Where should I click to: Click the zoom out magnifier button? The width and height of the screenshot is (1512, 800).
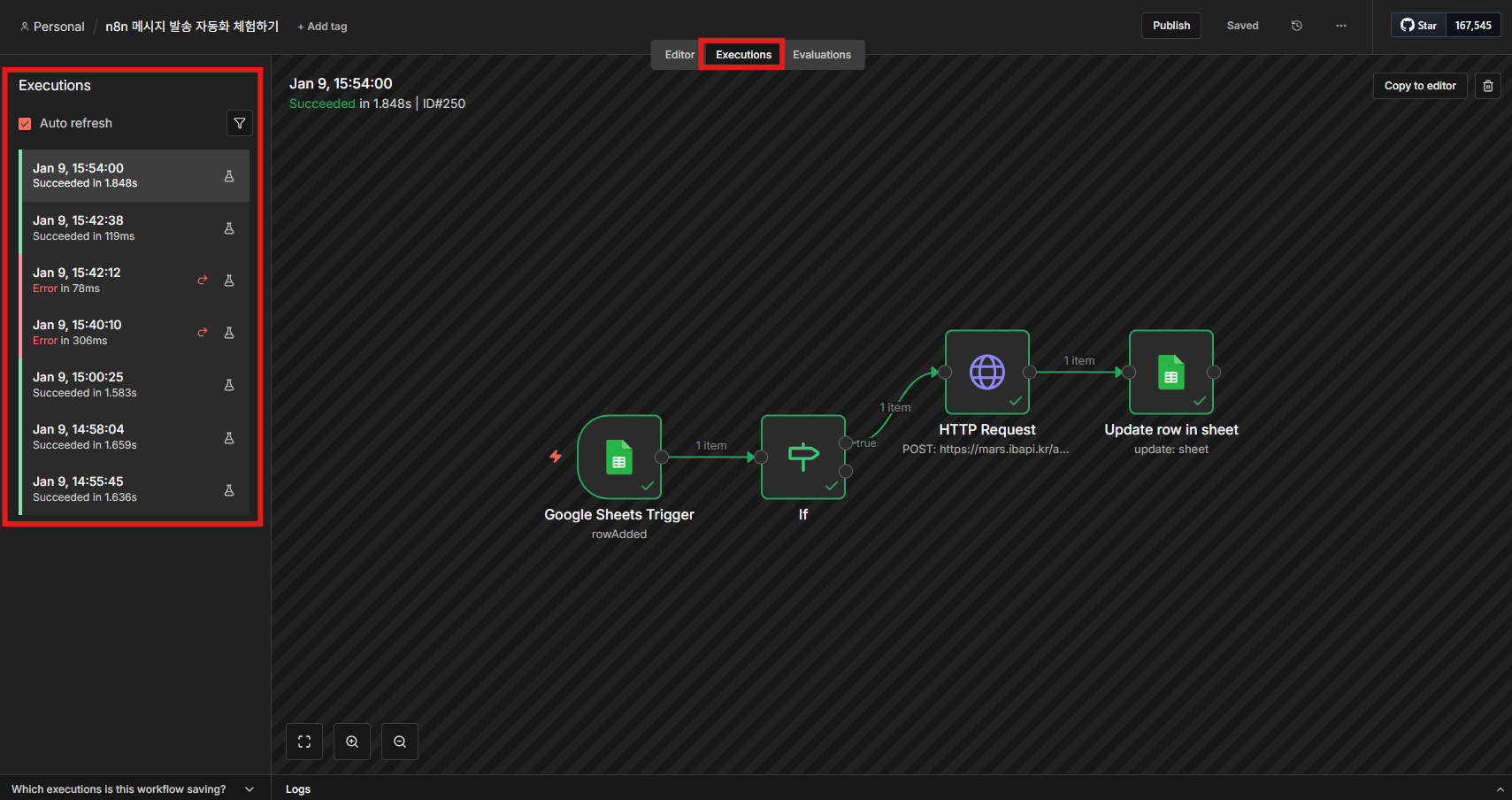[x=400, y=742]
